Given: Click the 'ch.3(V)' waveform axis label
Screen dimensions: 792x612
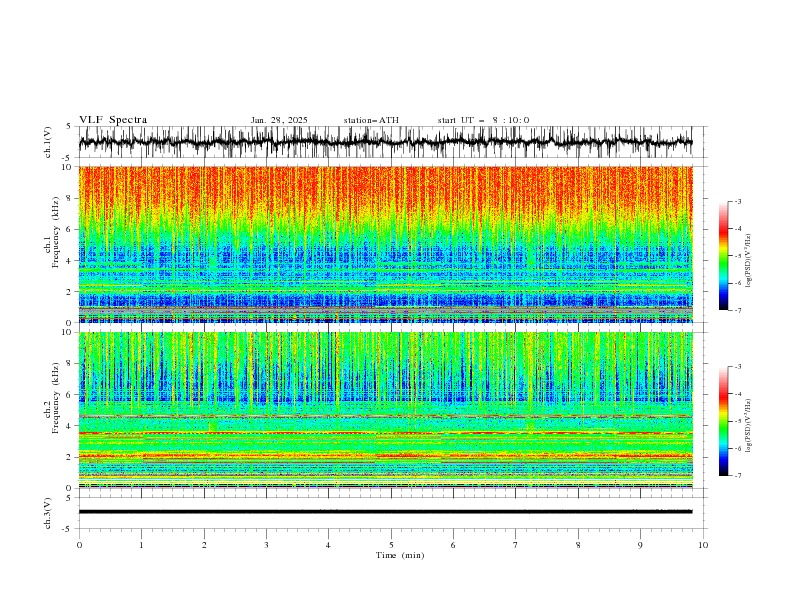Looking at the screenshot, I should (x=48, y=513).
